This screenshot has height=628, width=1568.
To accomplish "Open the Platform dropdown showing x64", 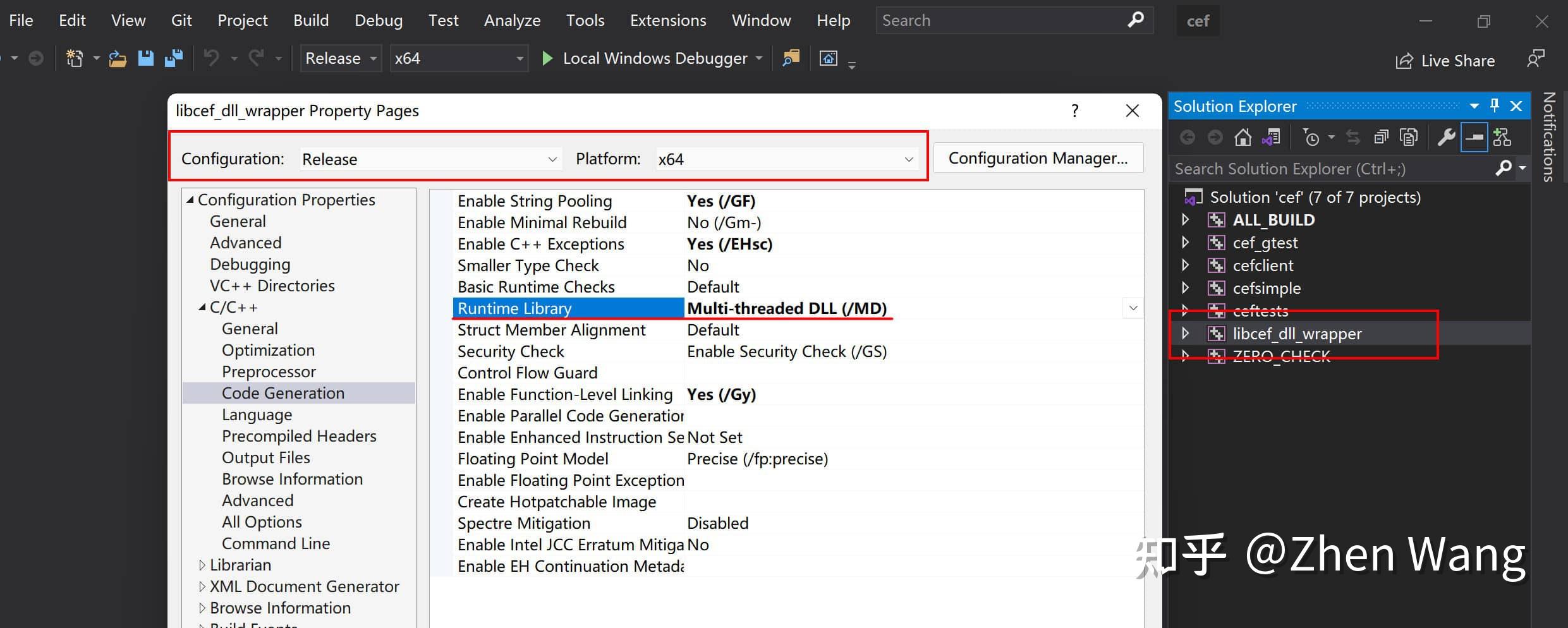I will [x=786, y=159].
